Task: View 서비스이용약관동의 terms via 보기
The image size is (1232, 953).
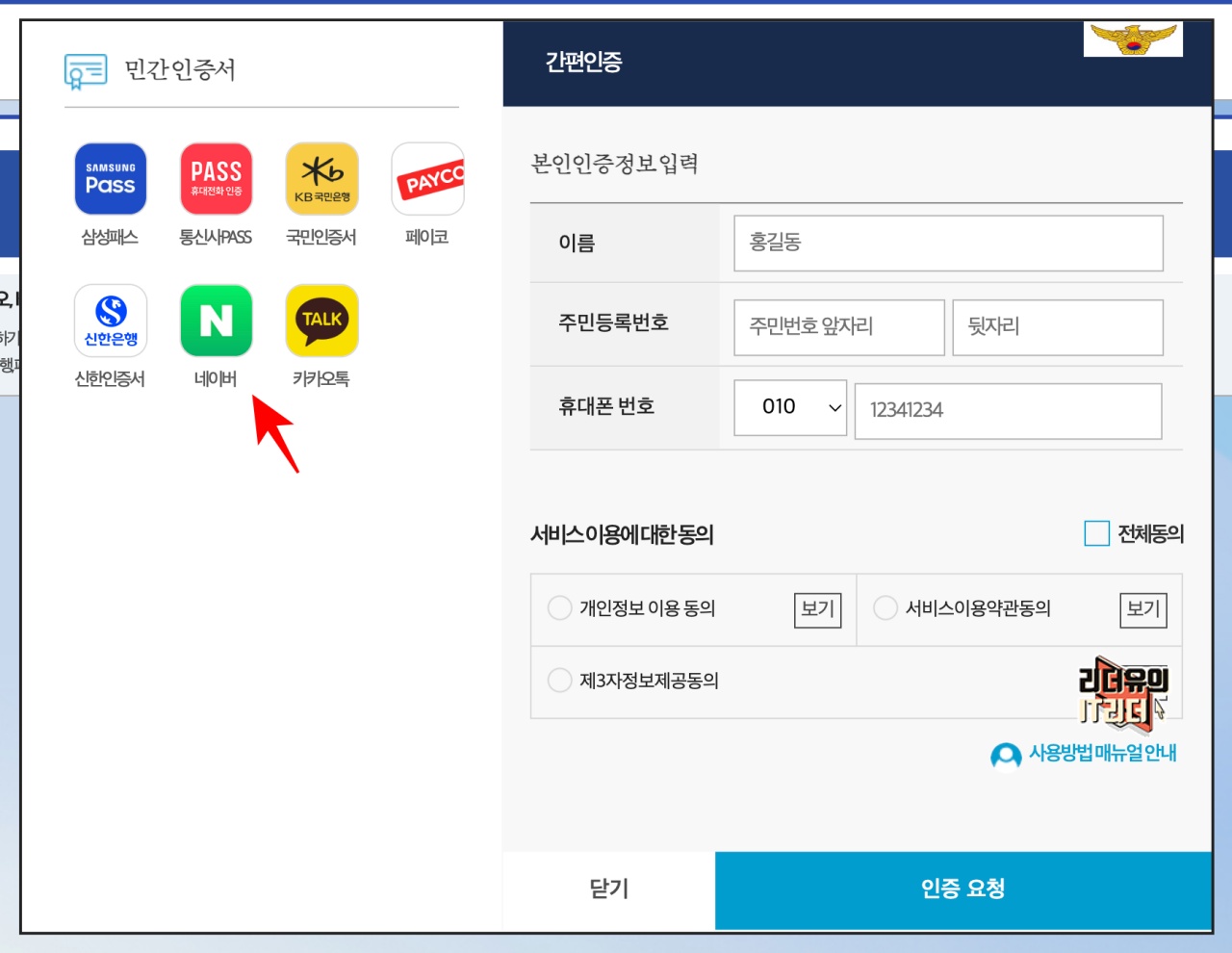Action: 1144,609
